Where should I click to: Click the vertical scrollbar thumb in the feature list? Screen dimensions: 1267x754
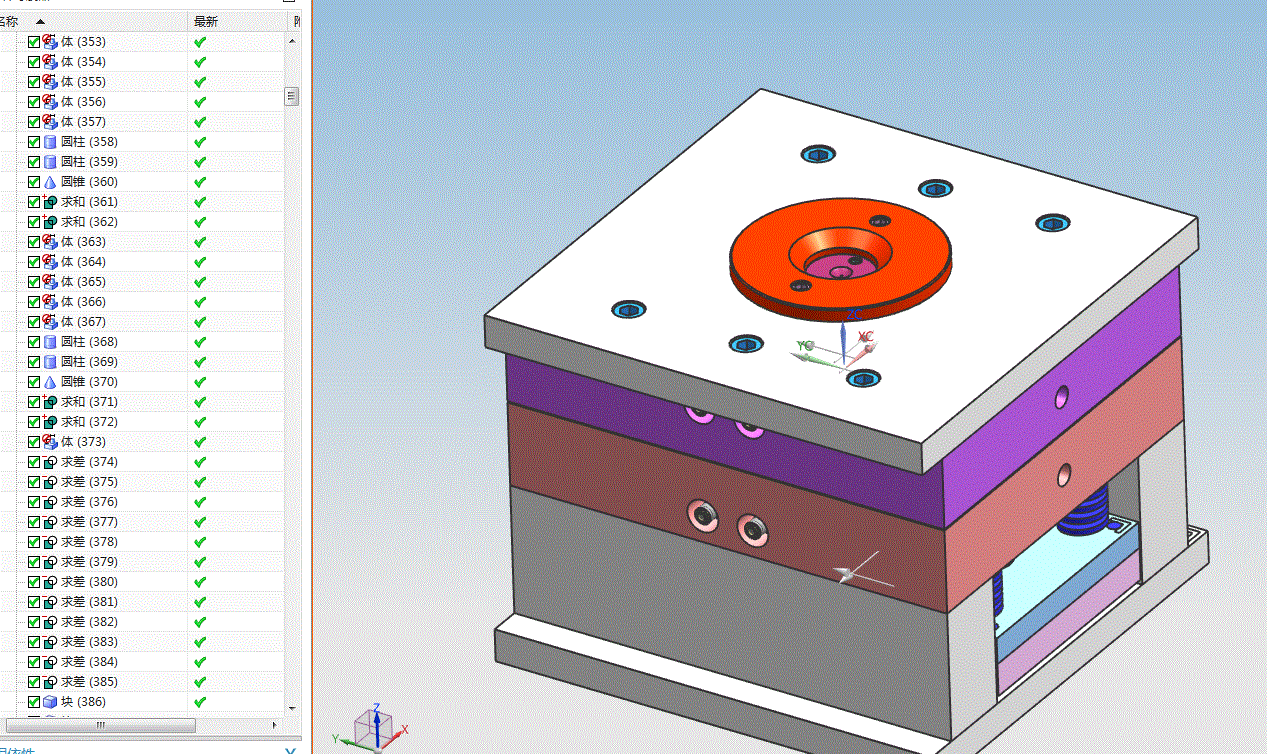(292, 96)
